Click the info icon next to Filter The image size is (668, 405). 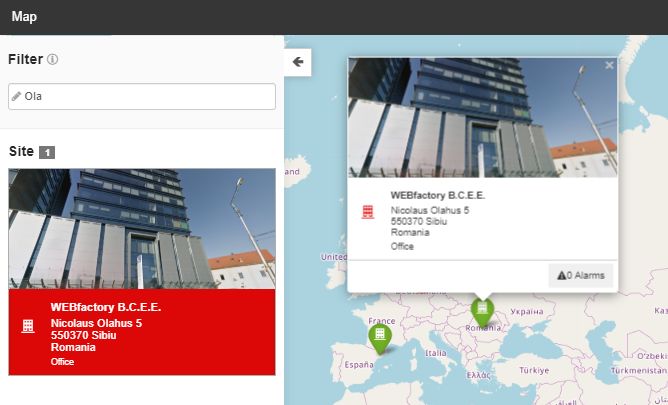point(53,60)
